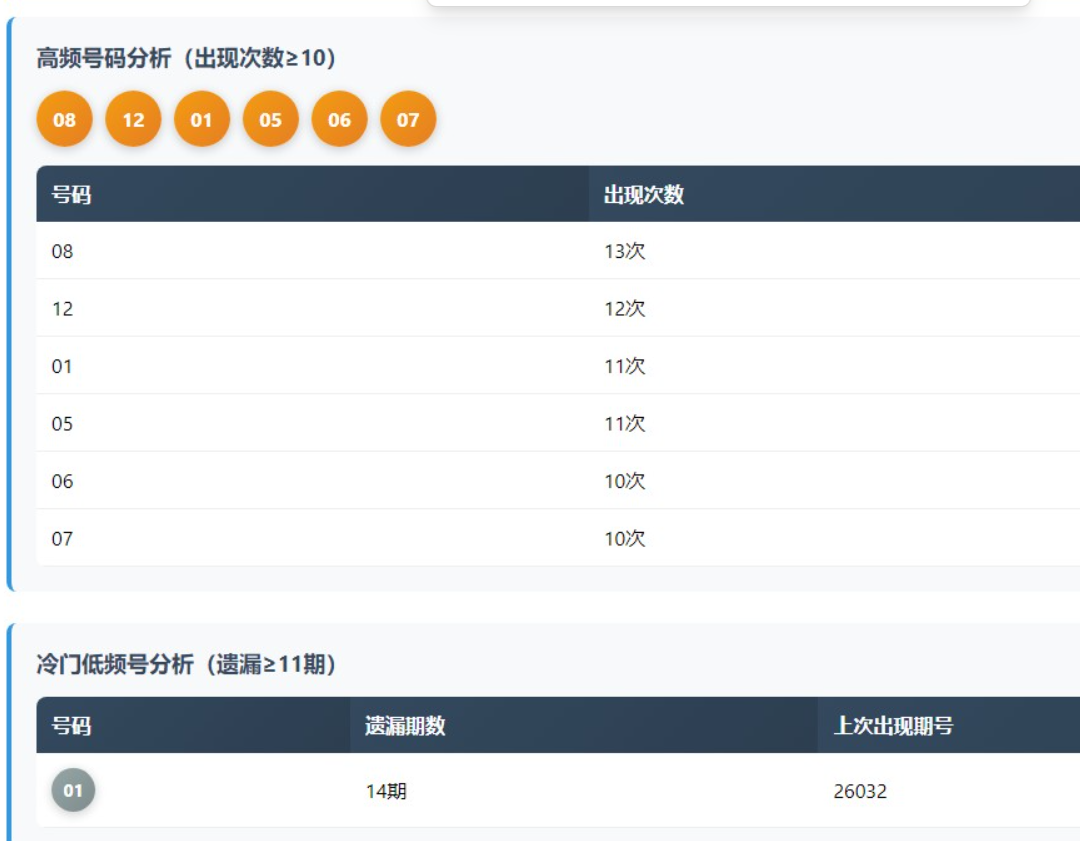Click the orange 01 number ball

(x=202, y=120)
